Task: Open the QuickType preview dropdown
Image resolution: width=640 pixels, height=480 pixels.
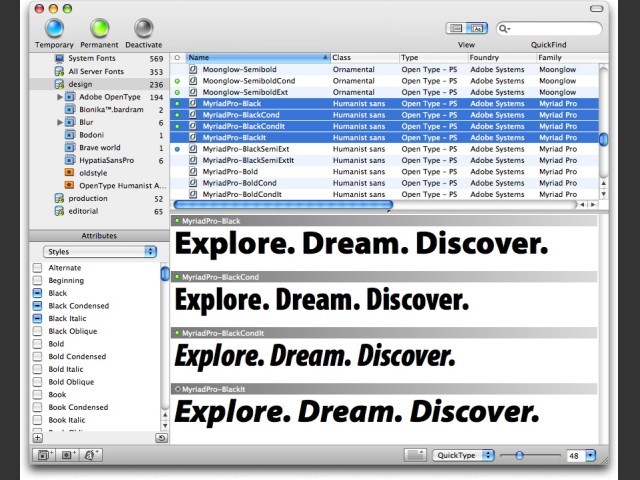Action: click(463, 455)
